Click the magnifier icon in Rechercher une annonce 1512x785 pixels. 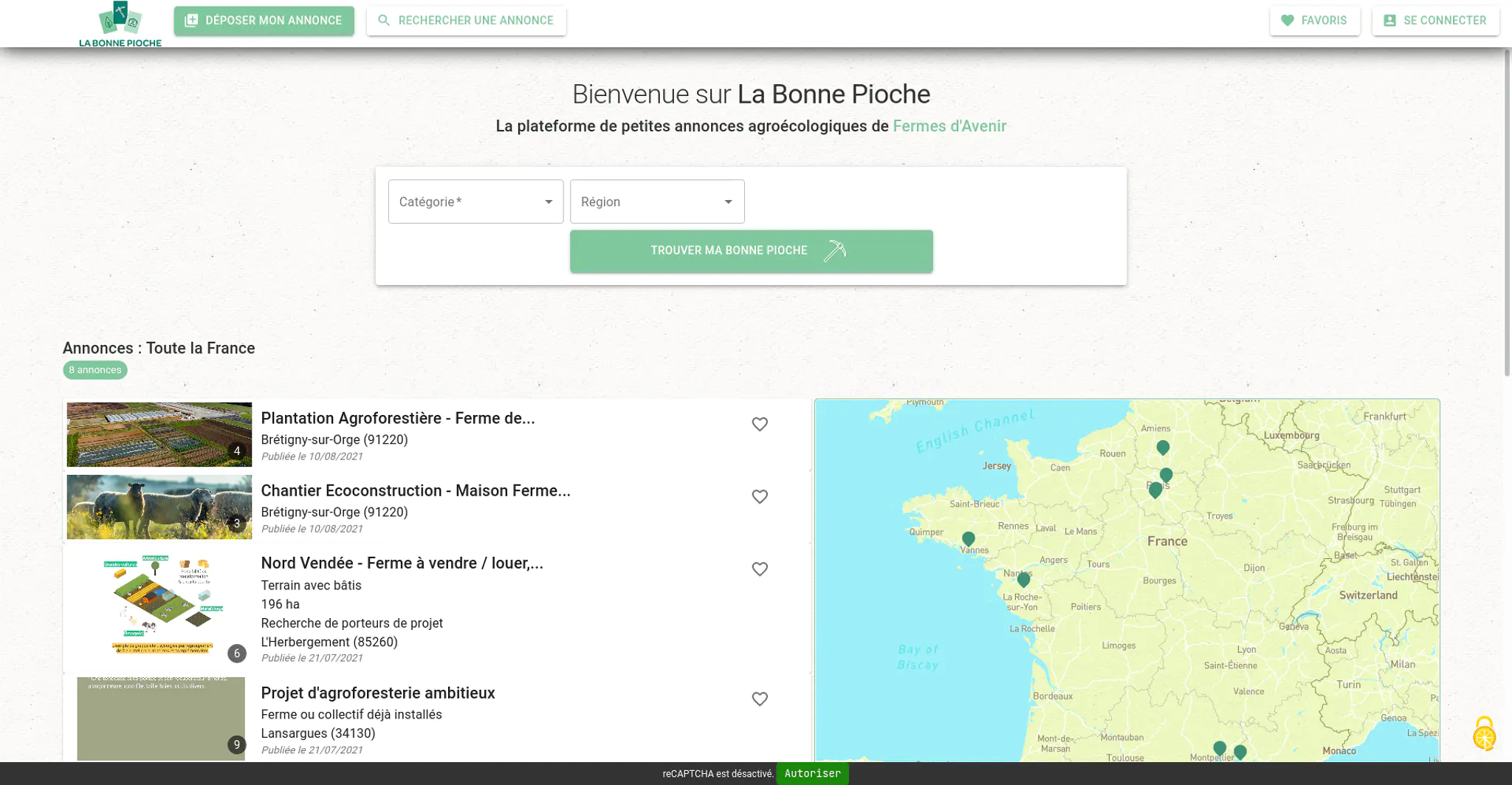(384, 21)
